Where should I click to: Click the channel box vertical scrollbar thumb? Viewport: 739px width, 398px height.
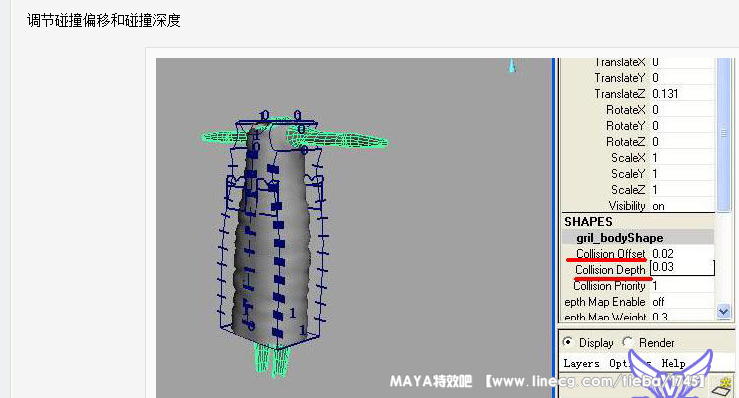[723, 134]
